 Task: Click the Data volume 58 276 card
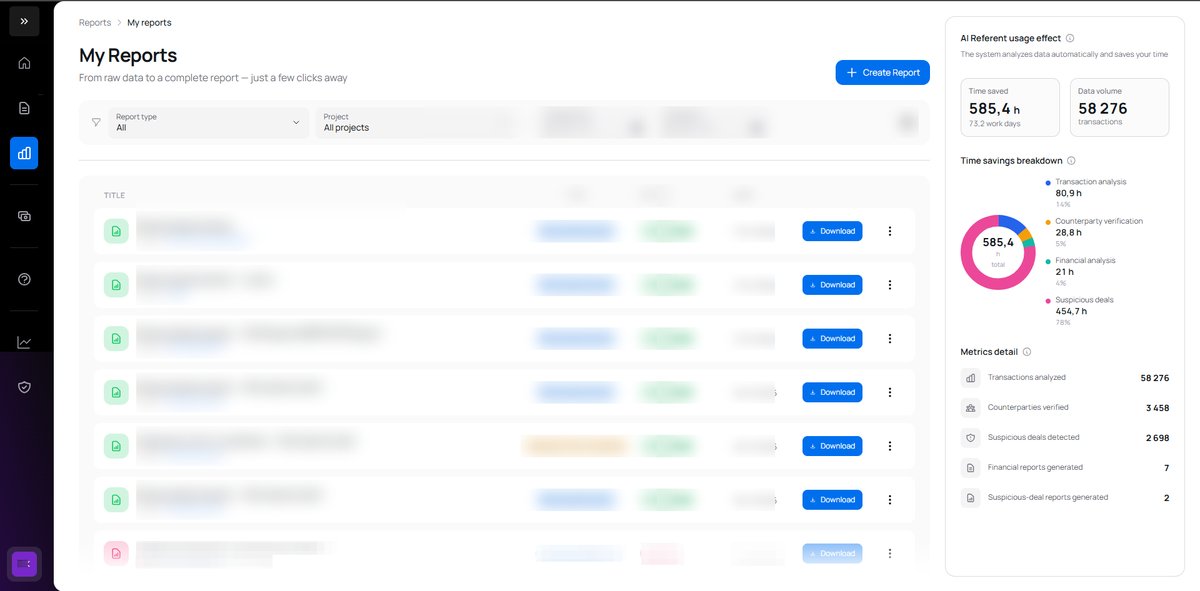click(x=1119, y=107)
